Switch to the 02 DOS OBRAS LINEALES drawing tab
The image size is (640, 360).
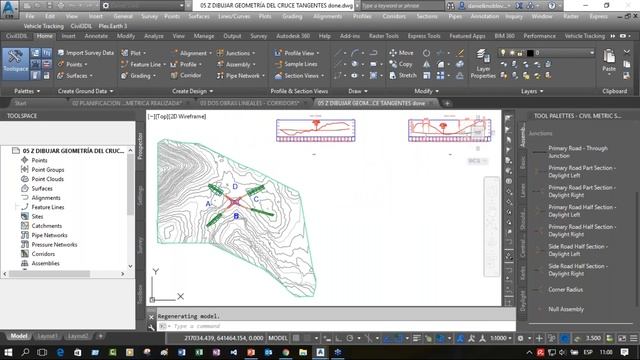click(x=249, y=103)
